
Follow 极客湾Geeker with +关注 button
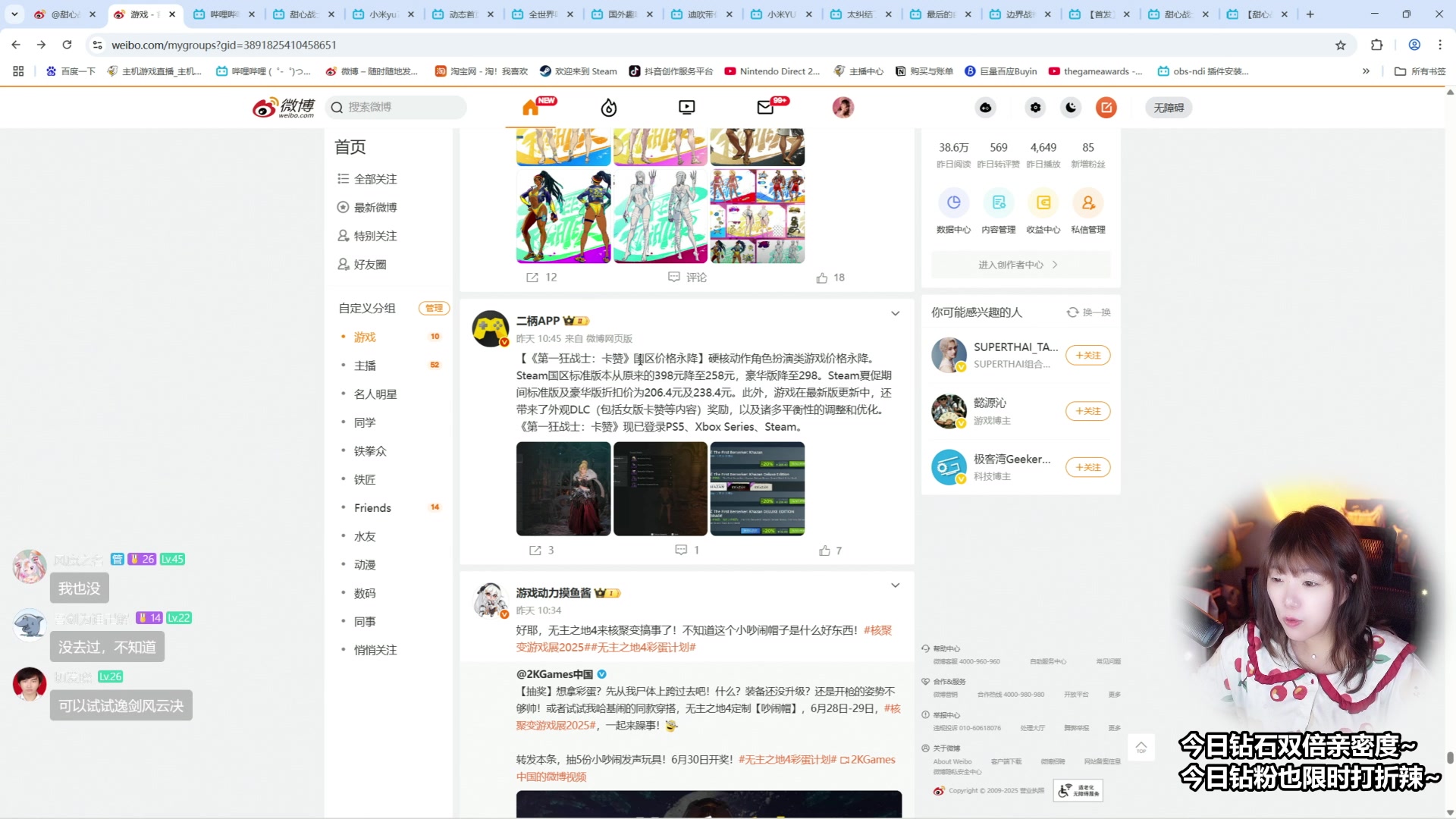pos(1087,467)
